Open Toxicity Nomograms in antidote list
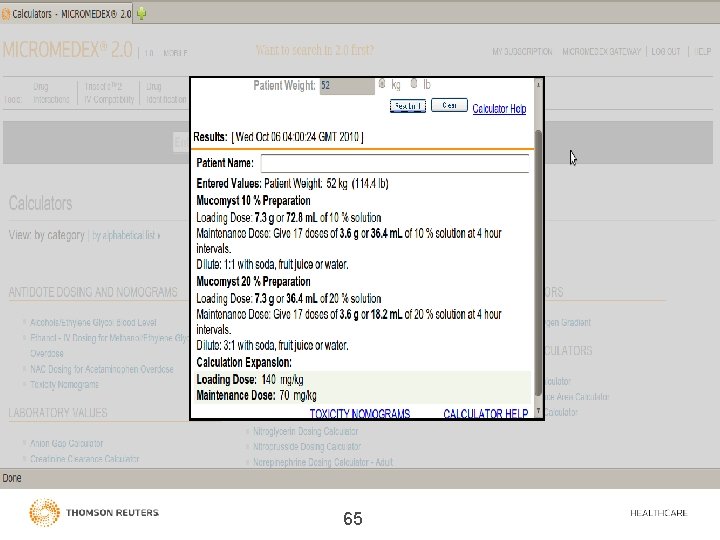 tap(64, 384)
